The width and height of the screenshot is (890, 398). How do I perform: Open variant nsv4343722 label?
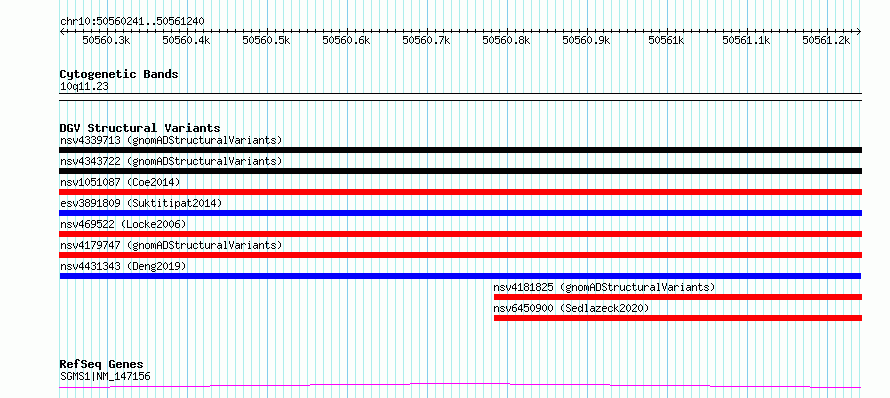[x=171, y=161]
